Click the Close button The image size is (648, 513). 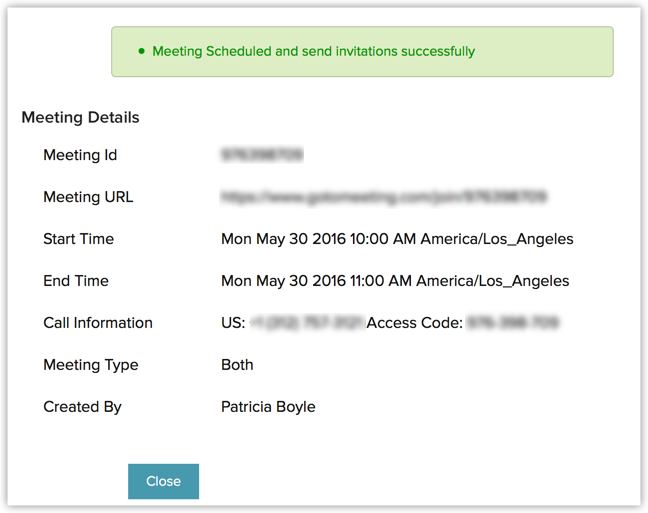(163, 481)
